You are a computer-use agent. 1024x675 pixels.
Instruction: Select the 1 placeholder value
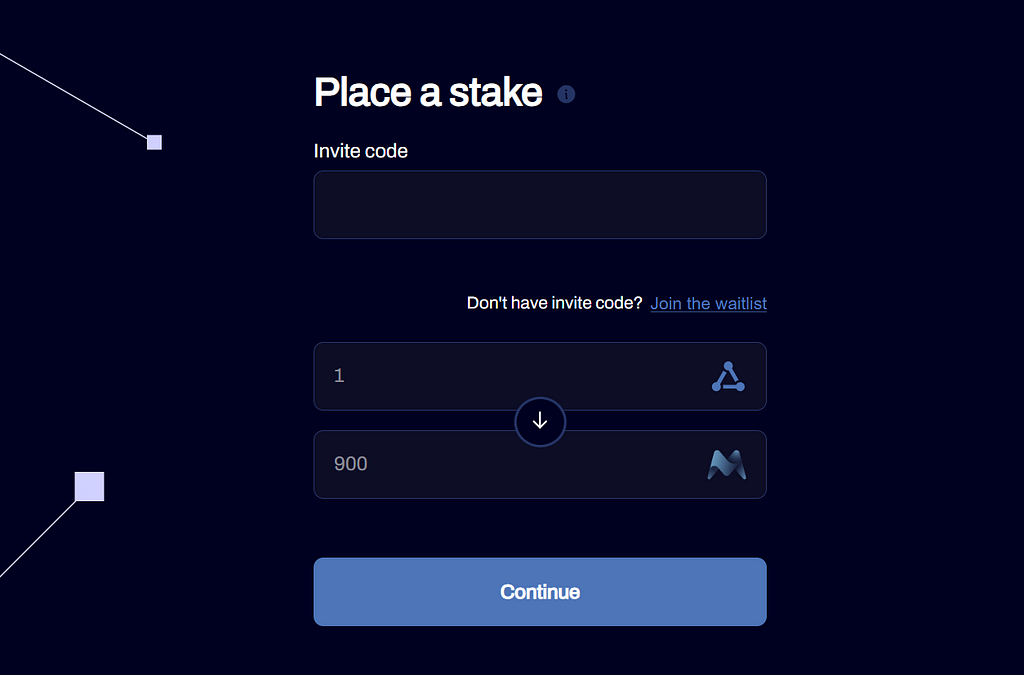tap(339, 375)
